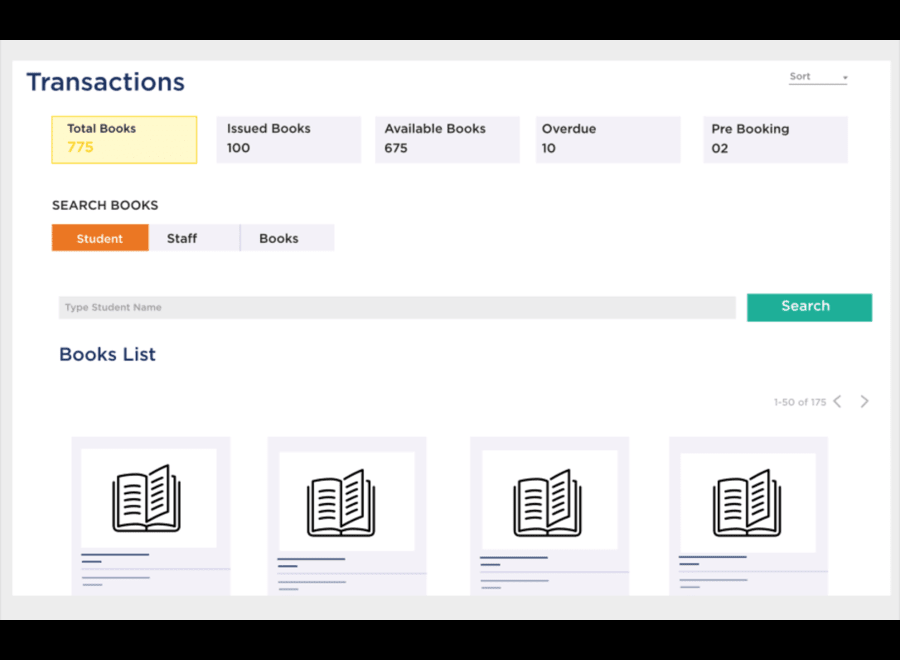Click the 1-50 of 175 pagination text
900x660 pixels.
pos(799,402)
